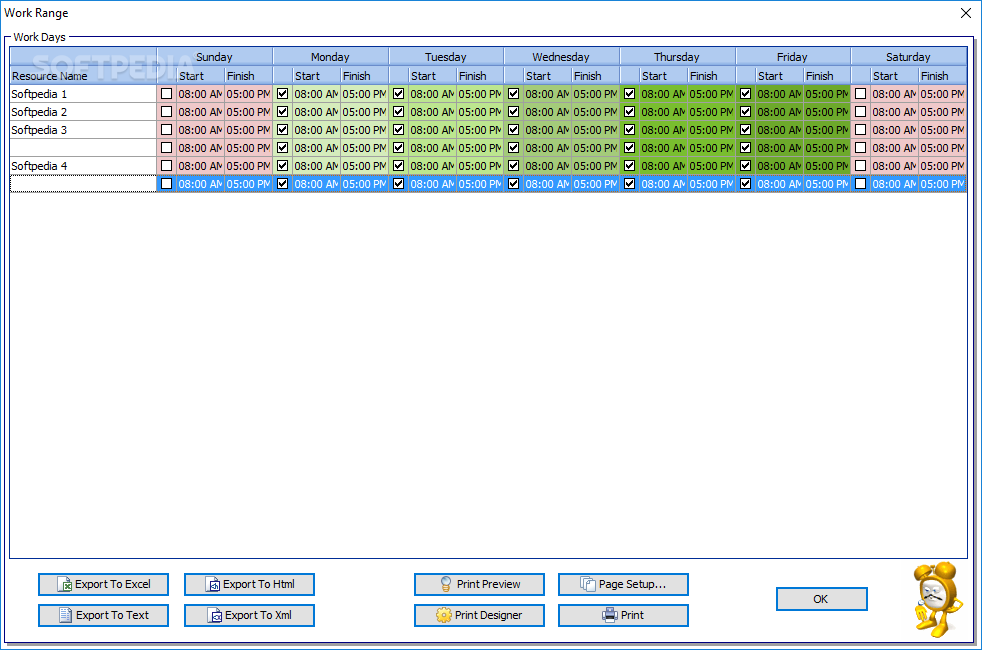Click the Excel icon on Export To Excel
This screenshot has height=650, width=982.
tap(65, 584)
